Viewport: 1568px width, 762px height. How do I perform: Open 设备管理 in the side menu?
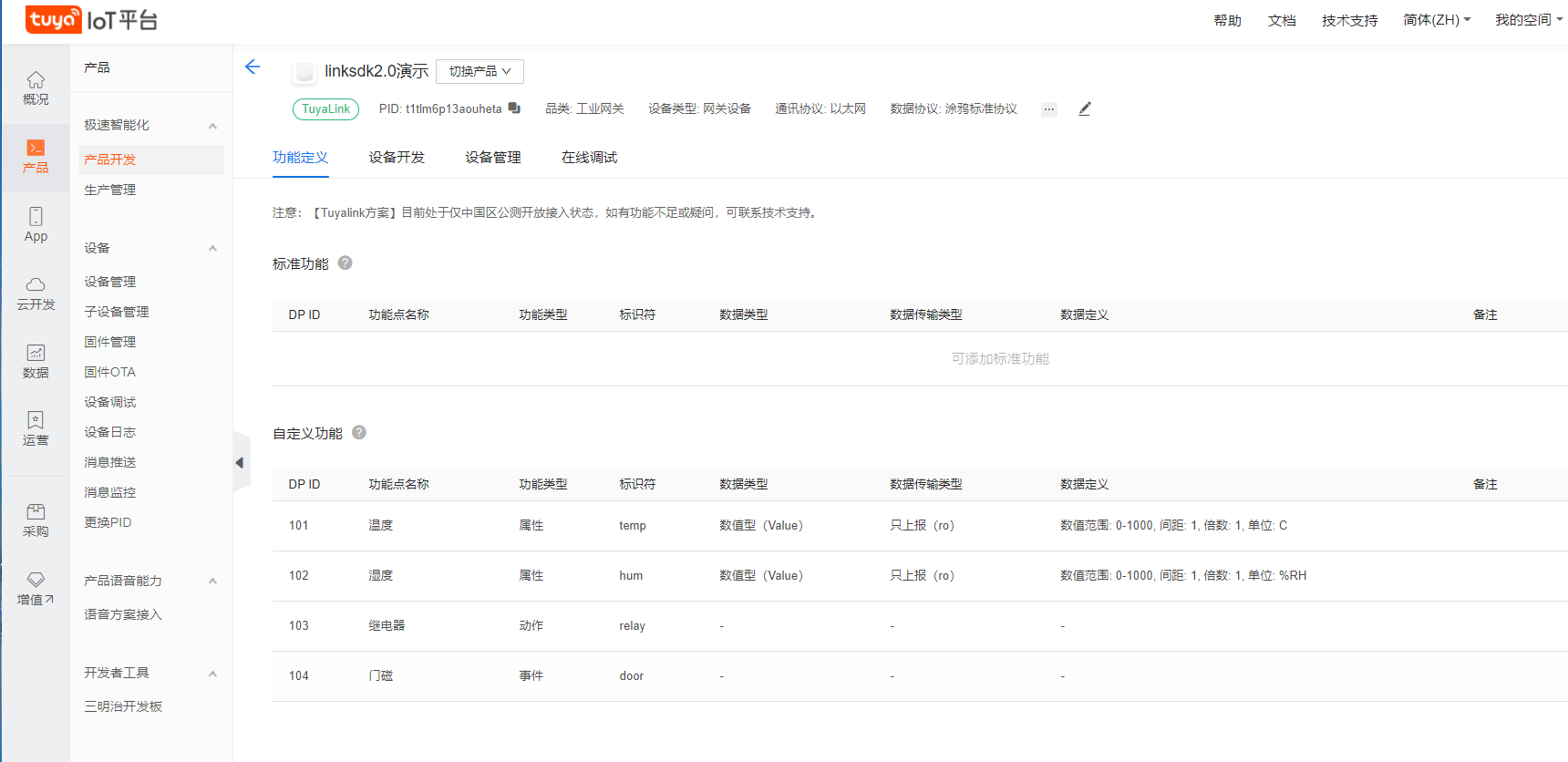(x=110, y=282)
